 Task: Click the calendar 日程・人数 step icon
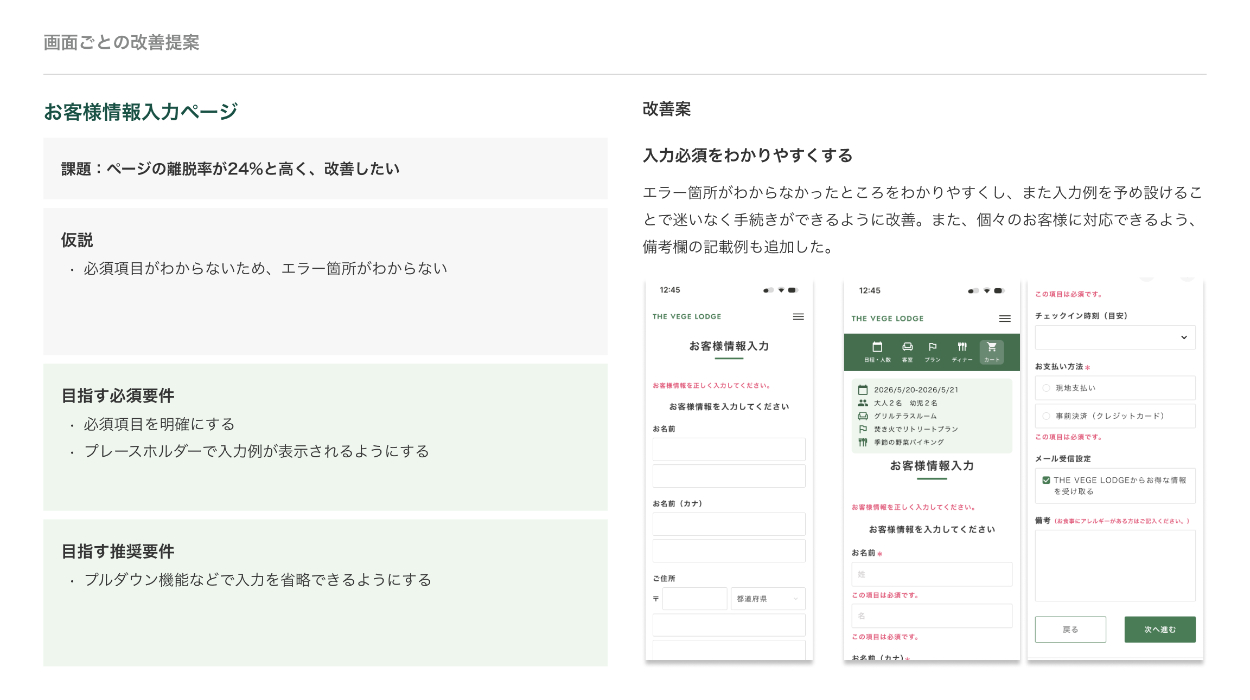coord(877,348)
